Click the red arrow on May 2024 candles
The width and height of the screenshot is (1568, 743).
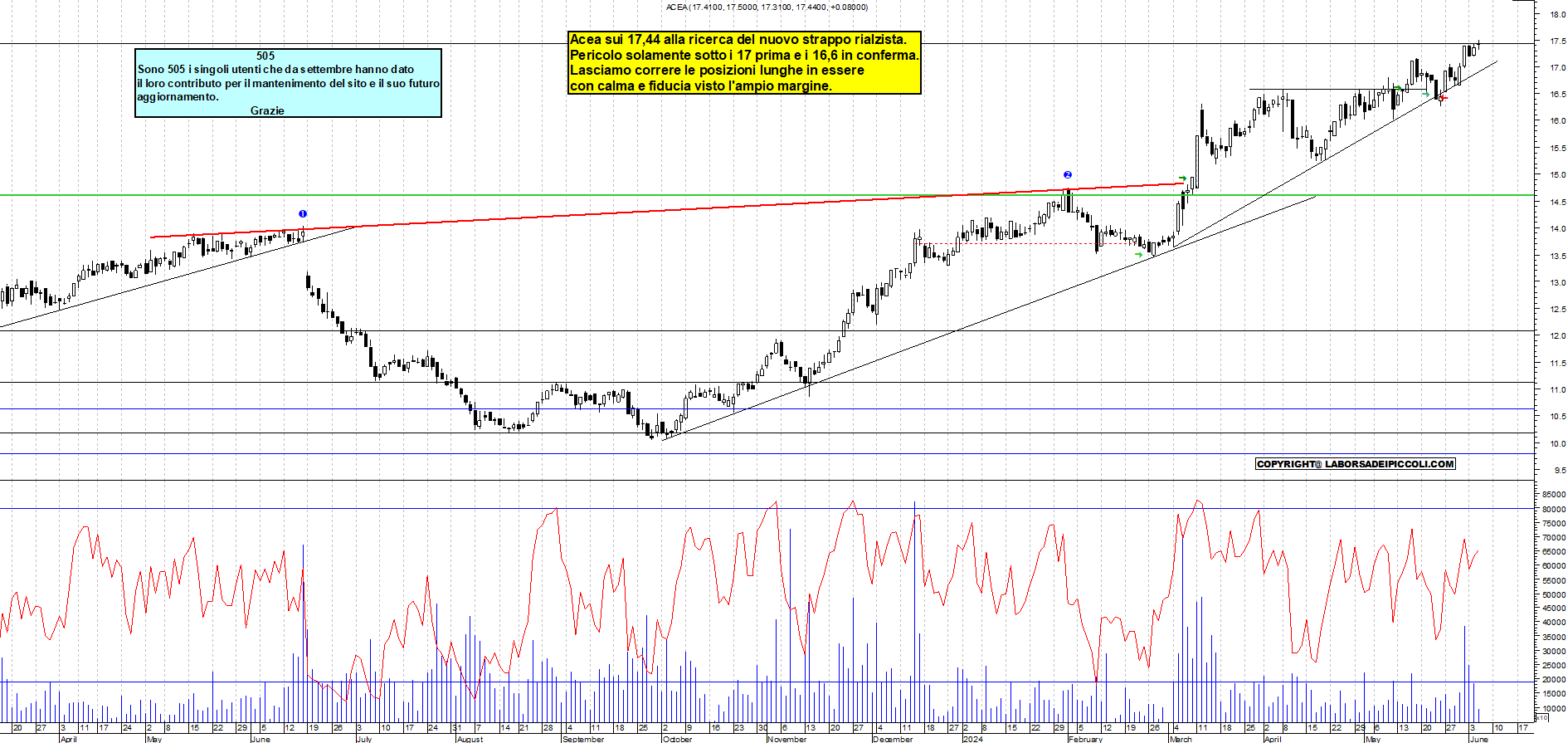point(1444,98)
